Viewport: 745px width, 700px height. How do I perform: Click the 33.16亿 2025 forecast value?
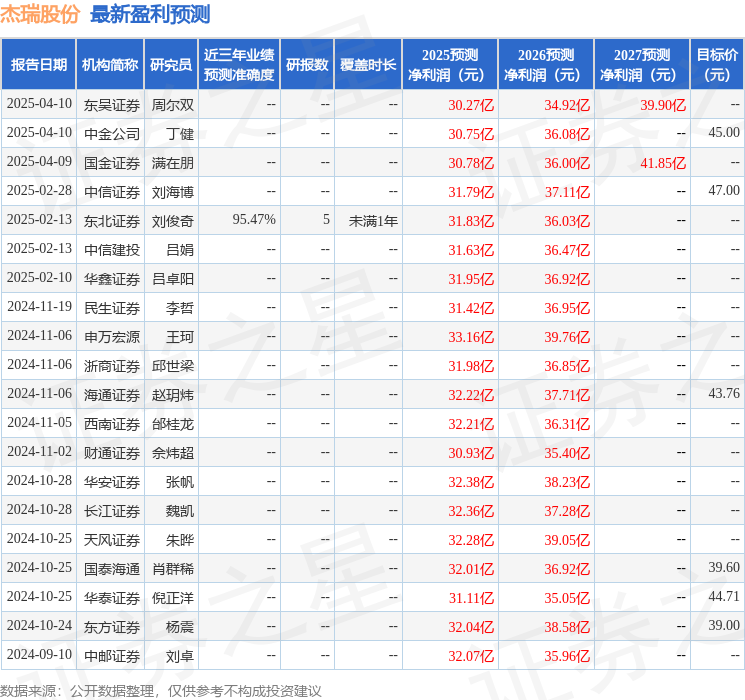[471, 337]
